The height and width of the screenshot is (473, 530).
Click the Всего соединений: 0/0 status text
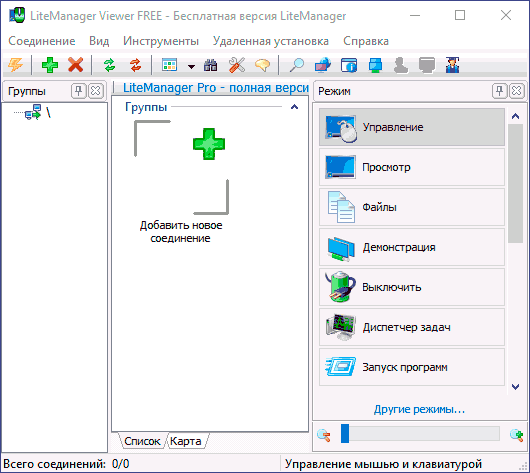click(x=66, y=464)
